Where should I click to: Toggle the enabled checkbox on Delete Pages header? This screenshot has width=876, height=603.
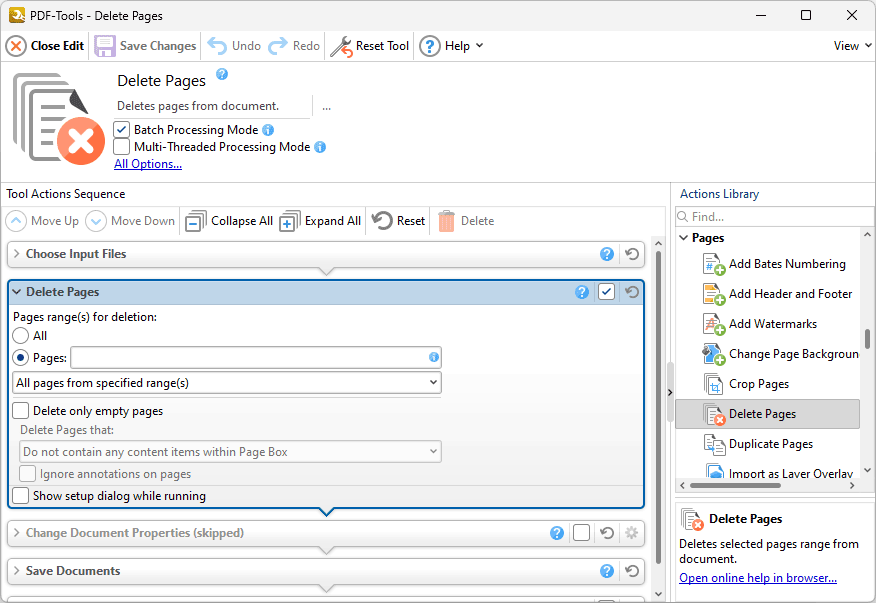tap(607, 292)
